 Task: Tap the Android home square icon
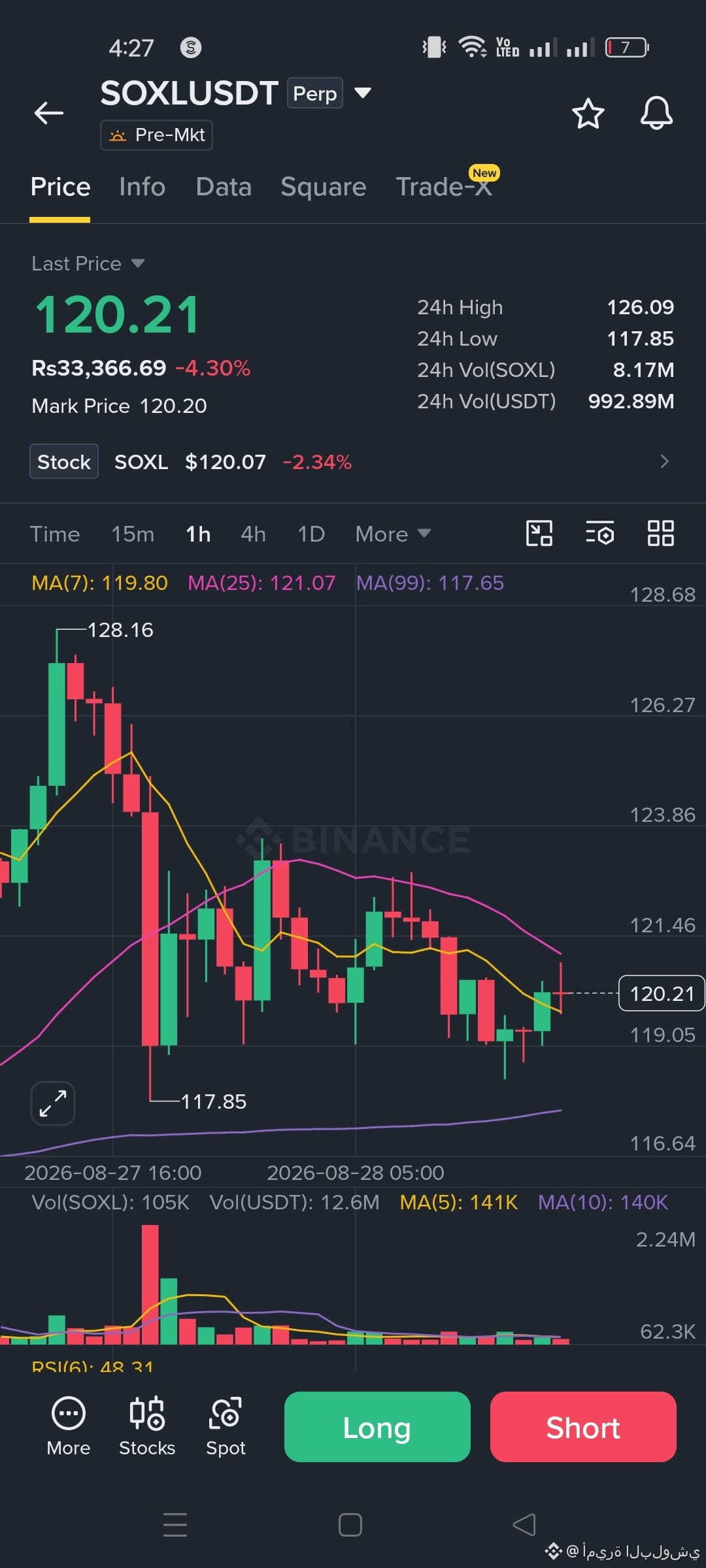350,1525
